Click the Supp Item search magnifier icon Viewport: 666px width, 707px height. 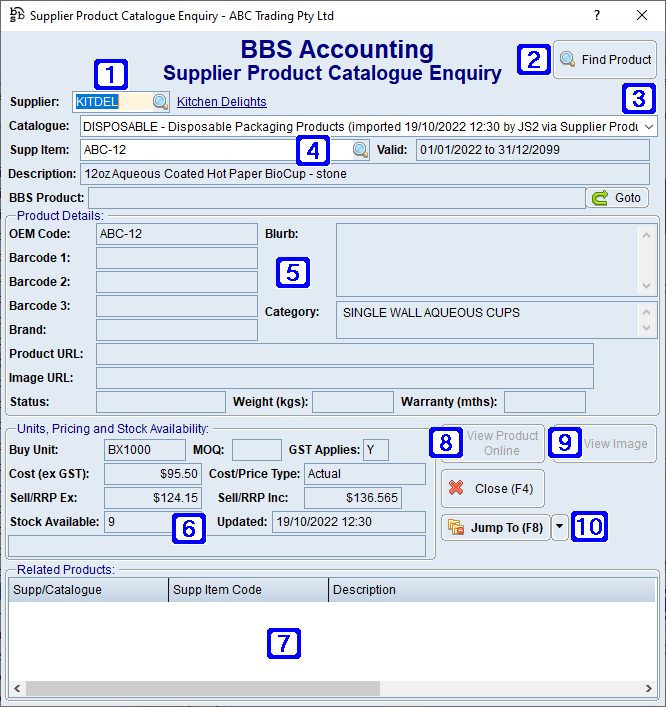360,150
